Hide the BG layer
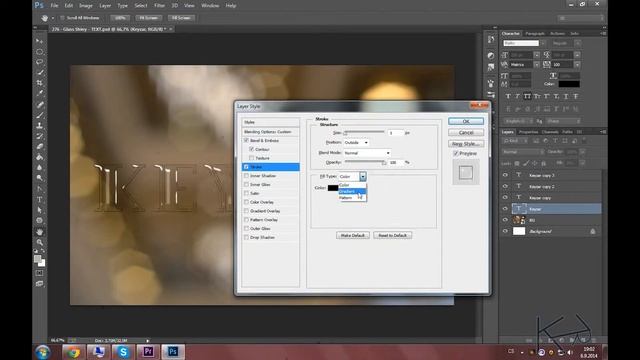Image resolution: width=640 pixels, height=360 pixels. [x=505, y=220]
